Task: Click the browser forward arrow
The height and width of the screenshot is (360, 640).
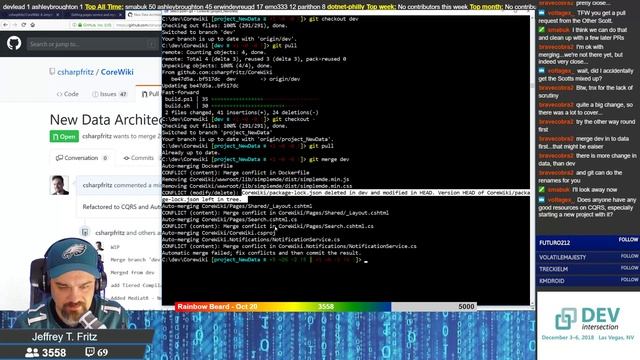Action: (14, 25)
